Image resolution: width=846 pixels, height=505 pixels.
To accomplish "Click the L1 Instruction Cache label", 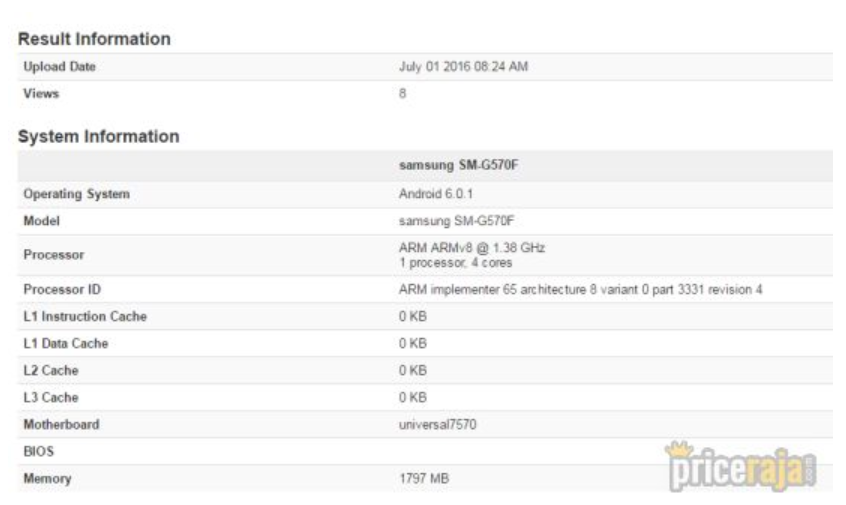I will point(85,317).
